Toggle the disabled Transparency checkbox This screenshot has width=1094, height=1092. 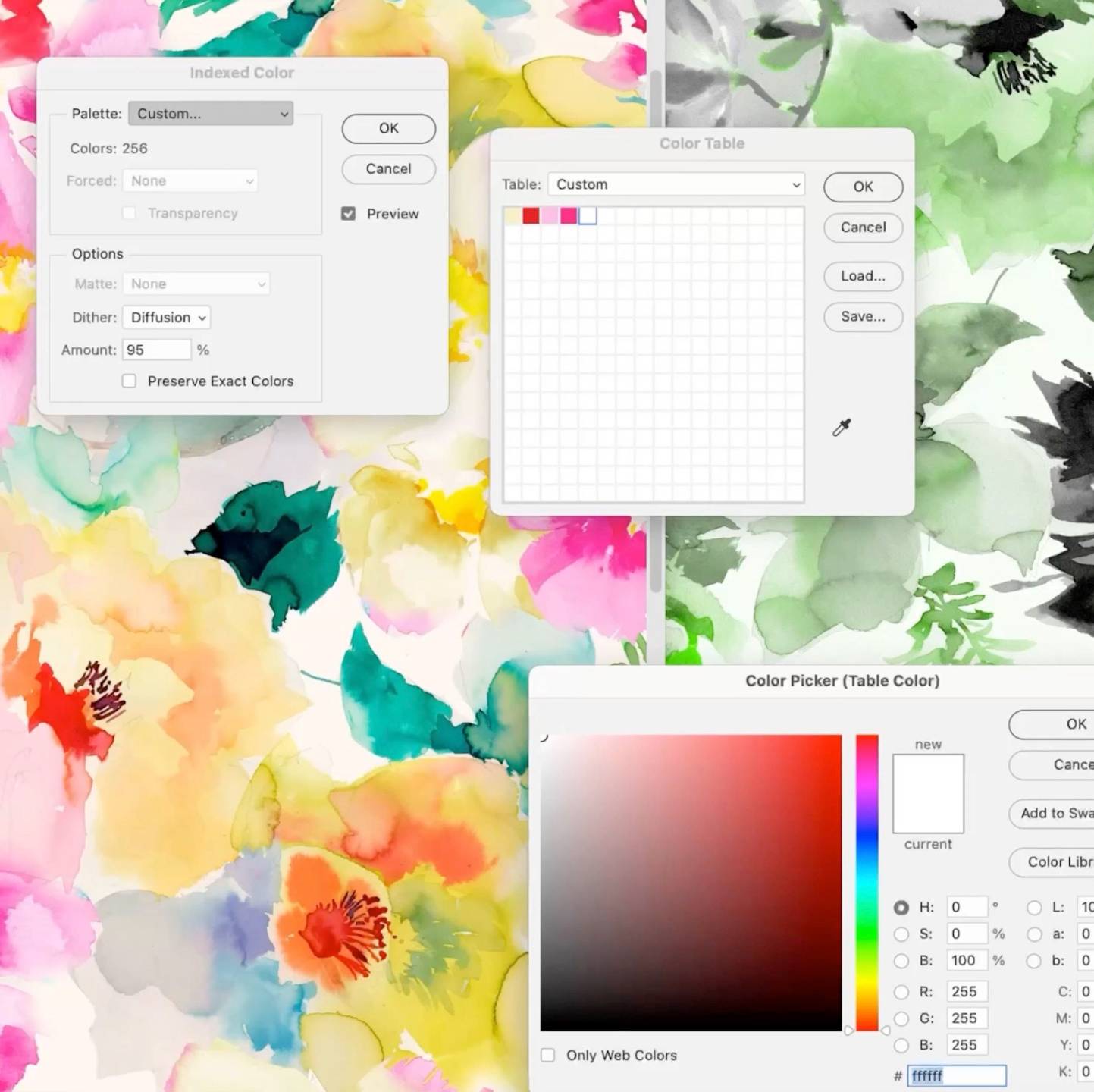click(130, 213)
